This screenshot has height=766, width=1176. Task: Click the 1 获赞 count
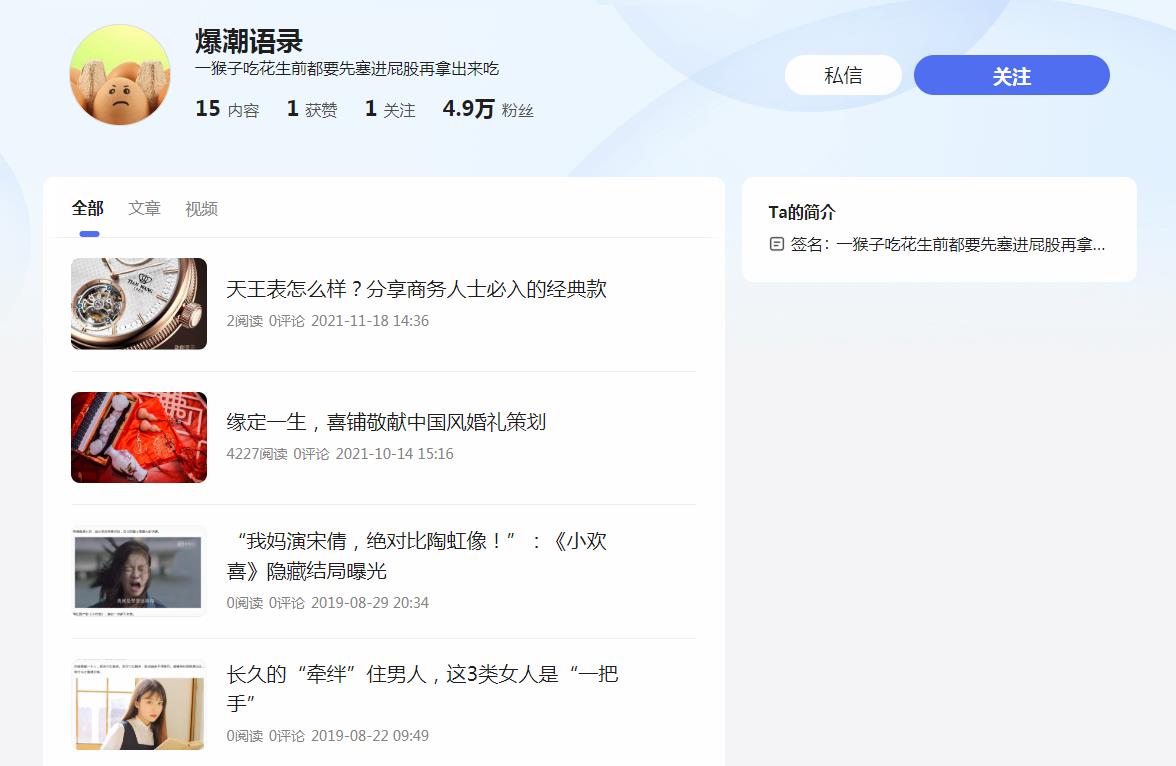(x=312, y=110)
